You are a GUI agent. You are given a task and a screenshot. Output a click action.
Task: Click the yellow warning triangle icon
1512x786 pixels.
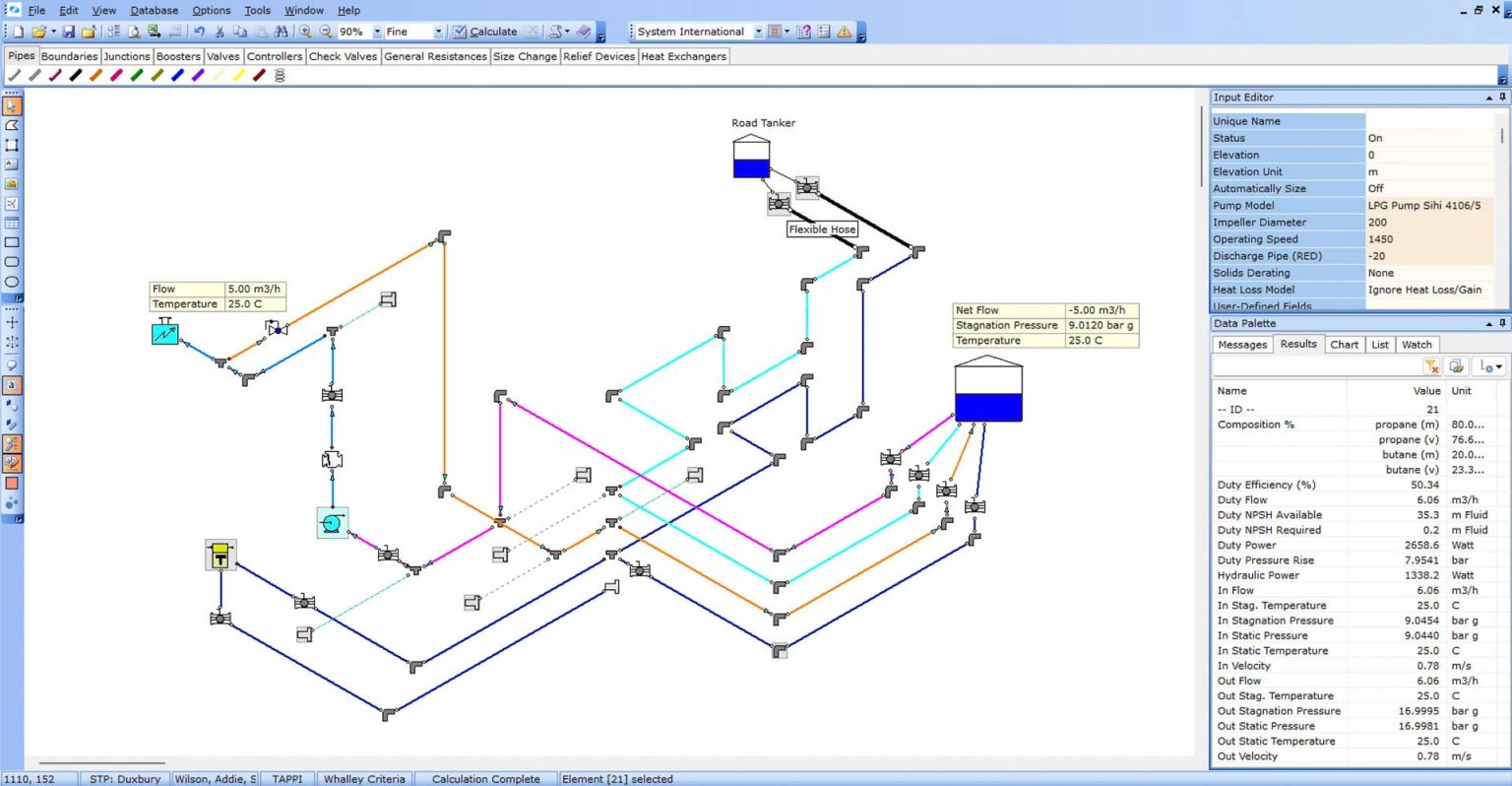point(845,33)
